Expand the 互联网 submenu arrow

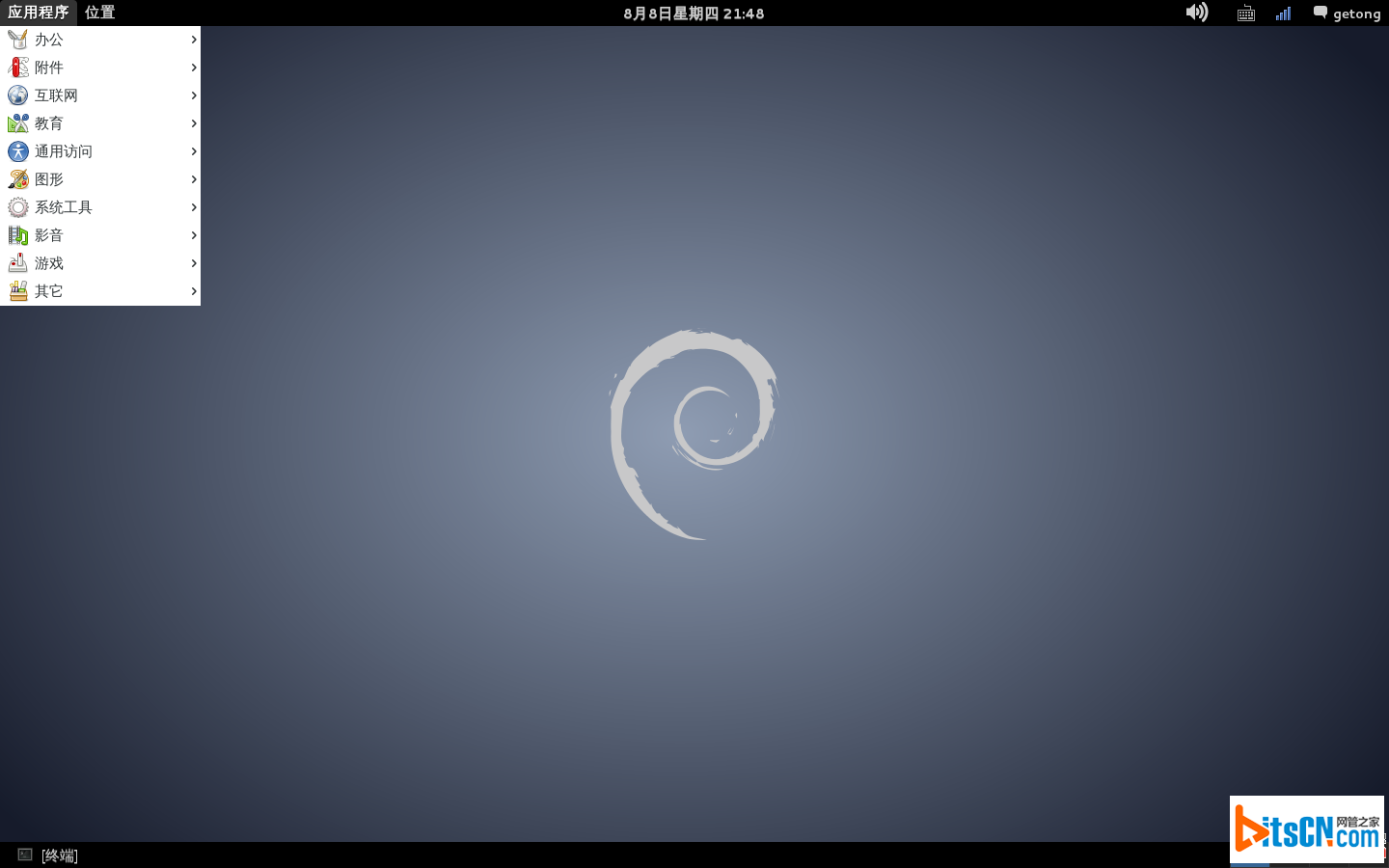(194, 95)
